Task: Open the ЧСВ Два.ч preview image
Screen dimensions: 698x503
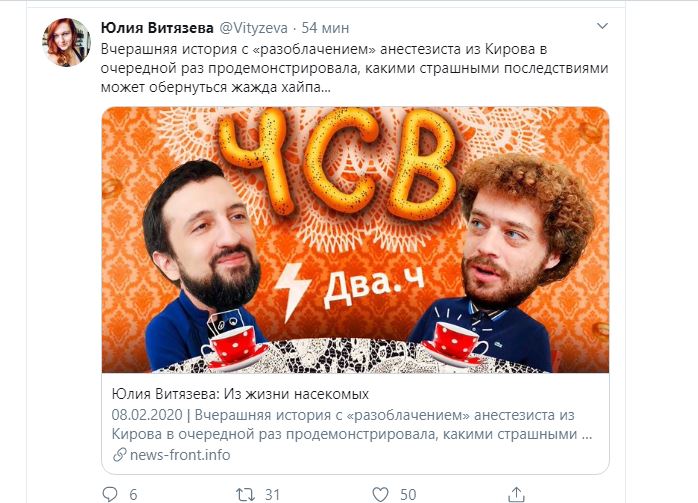Action: click(x=355, y=239)
